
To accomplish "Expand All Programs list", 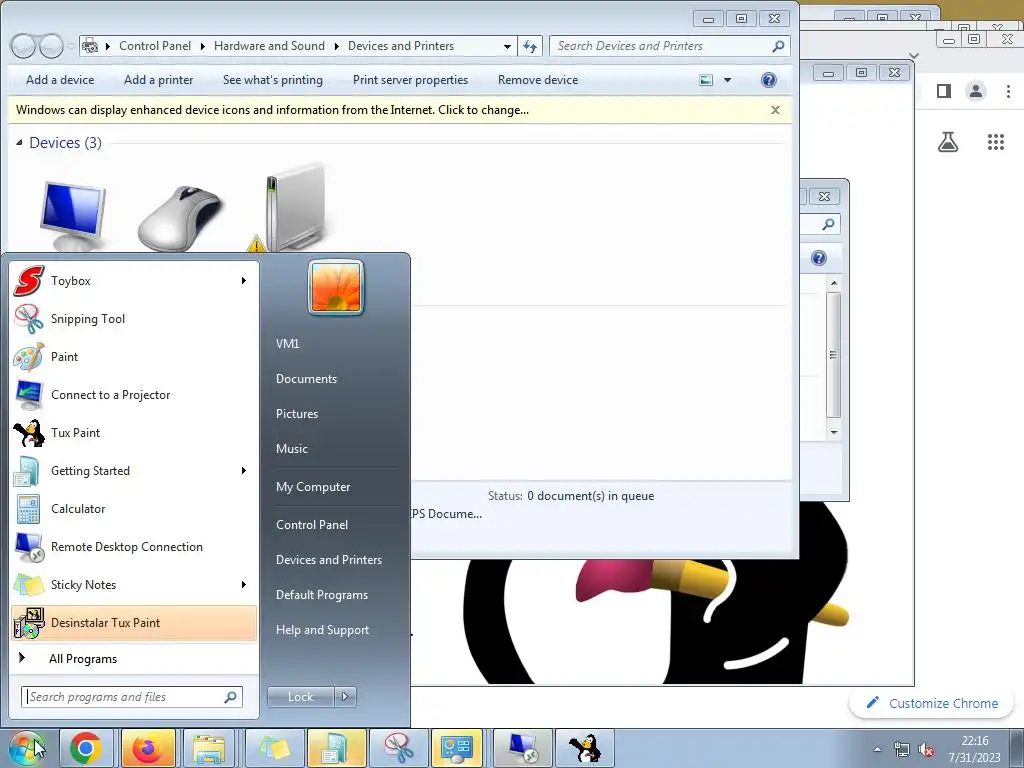I will click(x=134, y=658).
